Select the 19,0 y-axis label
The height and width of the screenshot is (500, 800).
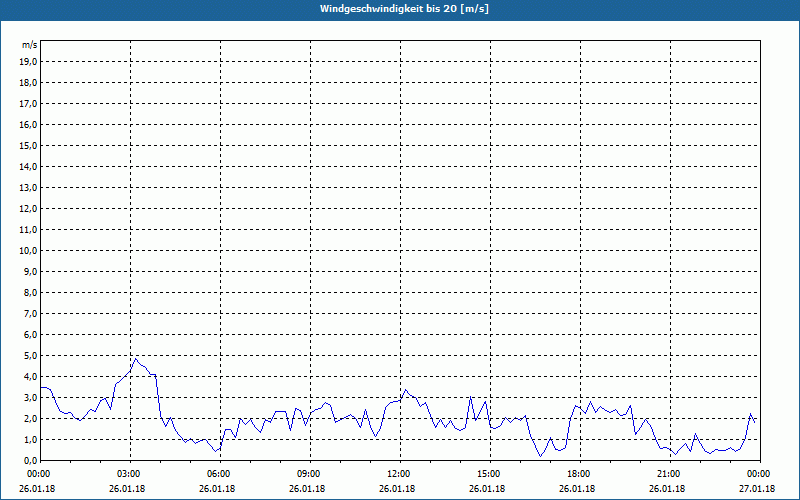29,62
